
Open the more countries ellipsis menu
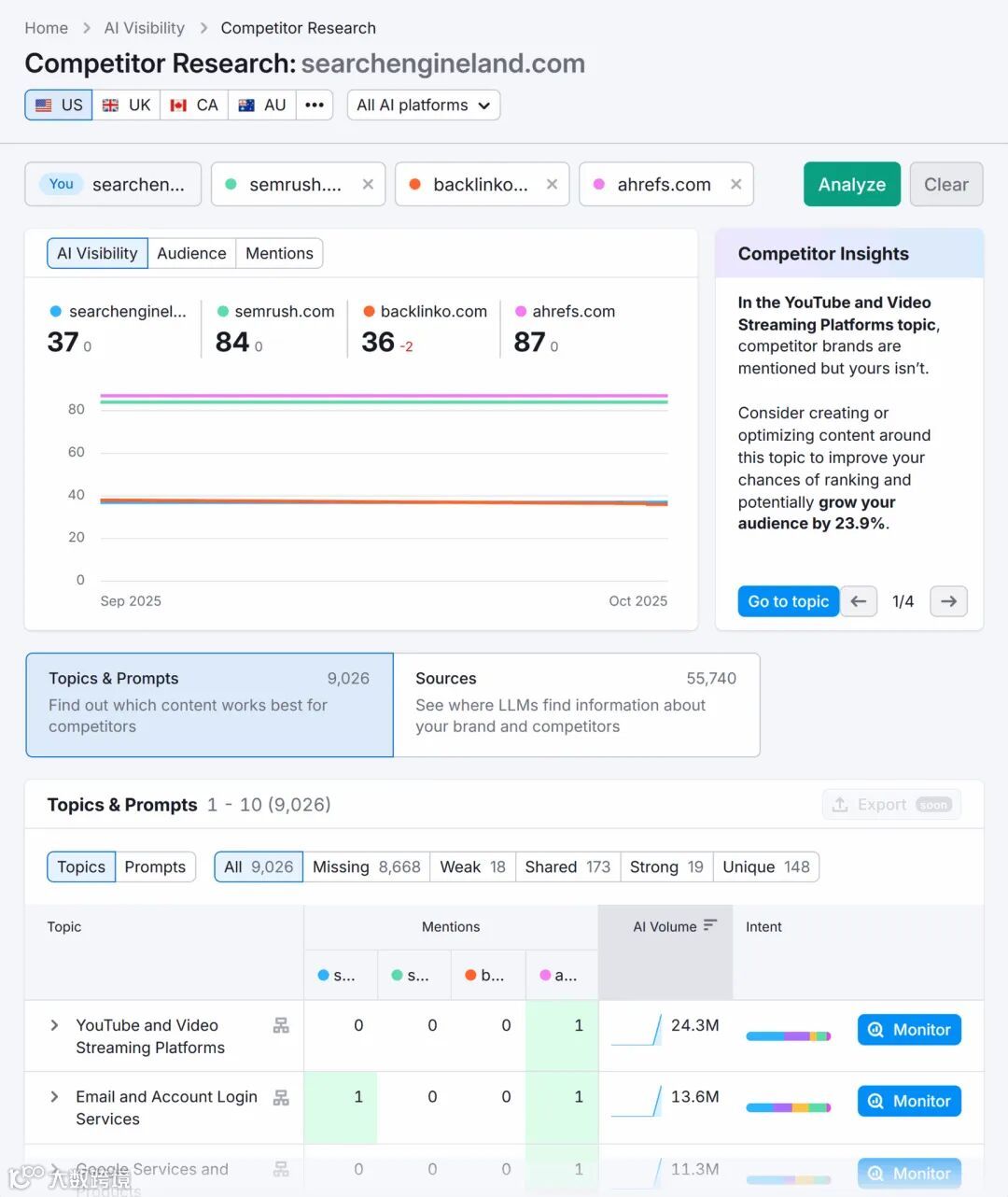pyautogui.click(x=315, y=105)
